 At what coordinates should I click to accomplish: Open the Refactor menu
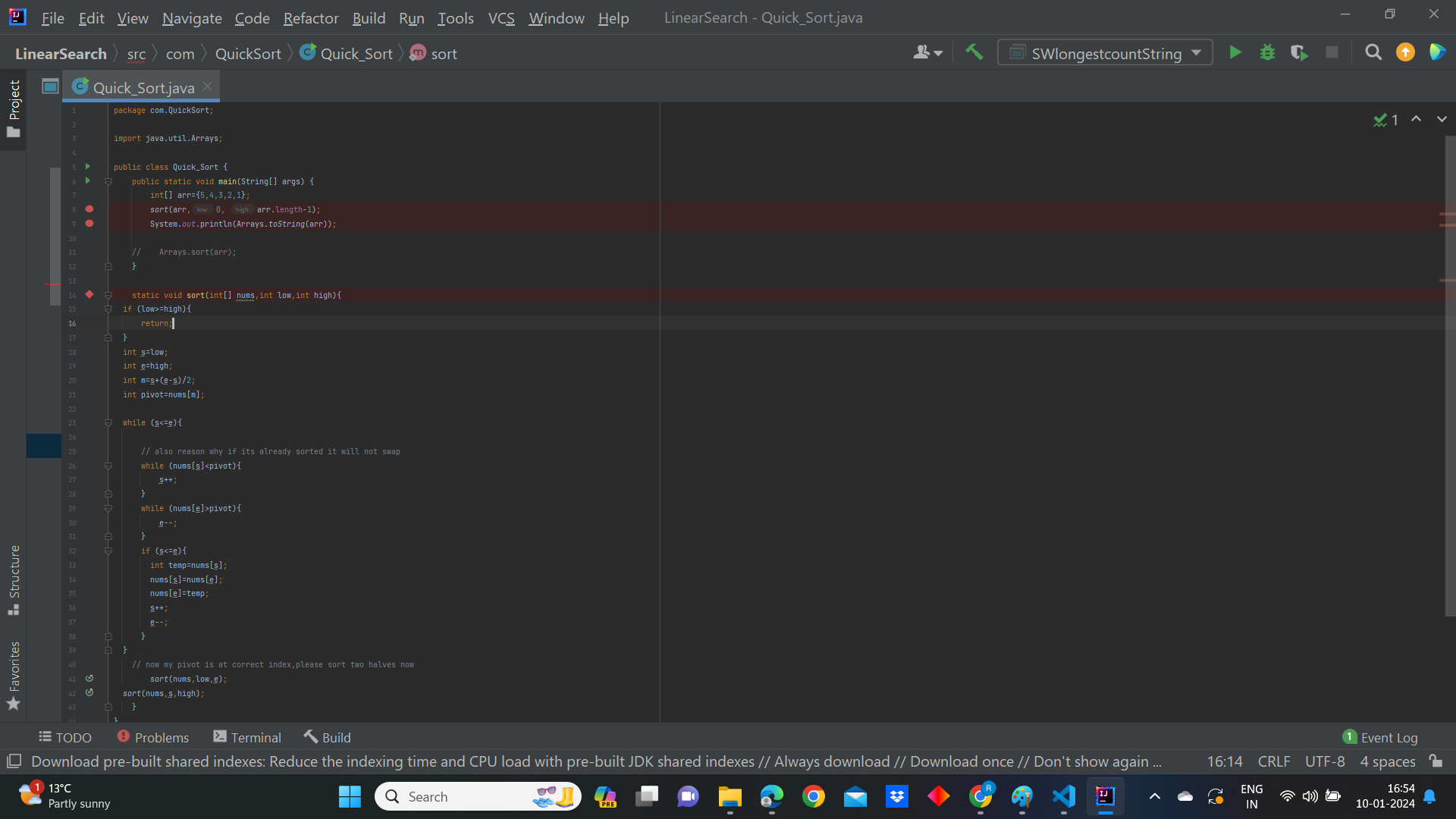[x=311, y=18]
